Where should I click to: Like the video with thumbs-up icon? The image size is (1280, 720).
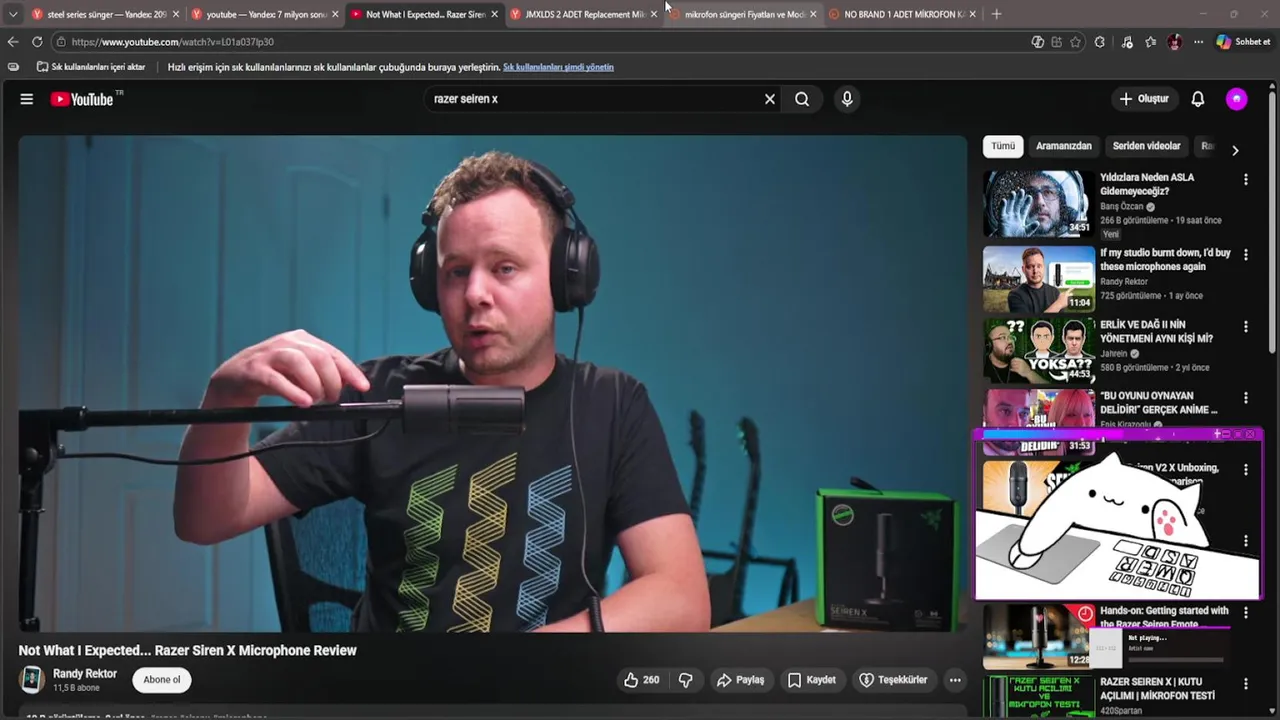click(631, 680)
